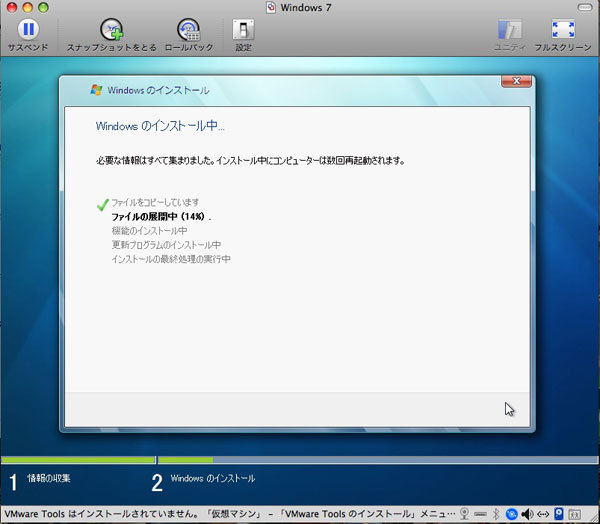
Task: Click the Bluetooth icon in status bar
Action: click(x=495, y=514)
